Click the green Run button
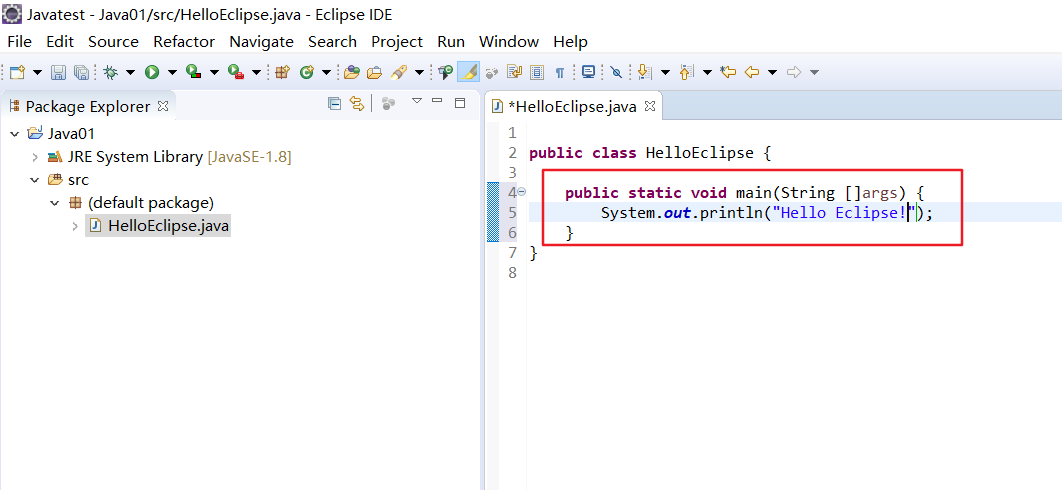Image resolution: width=1062 pixels, height=490 pixels. click(x=152, y=72)
